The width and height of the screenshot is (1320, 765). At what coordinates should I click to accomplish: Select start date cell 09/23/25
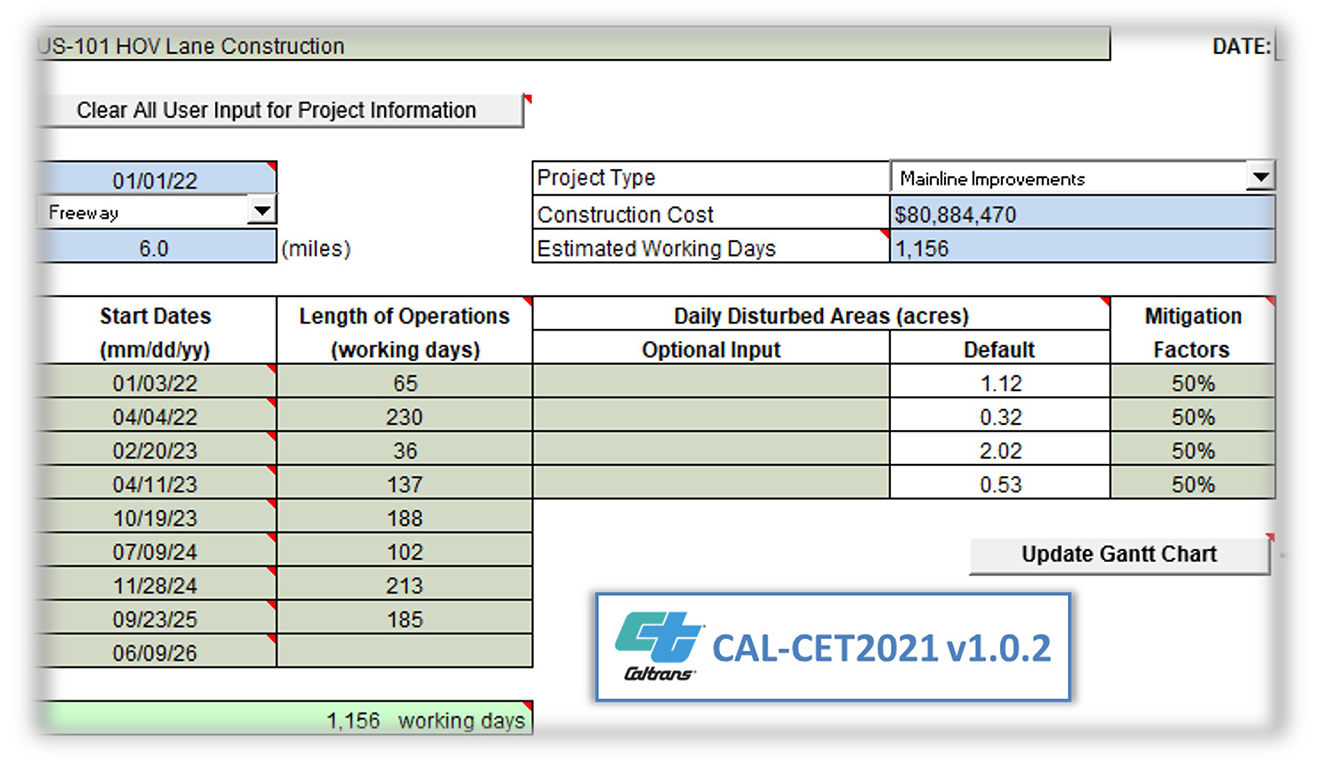155,620
